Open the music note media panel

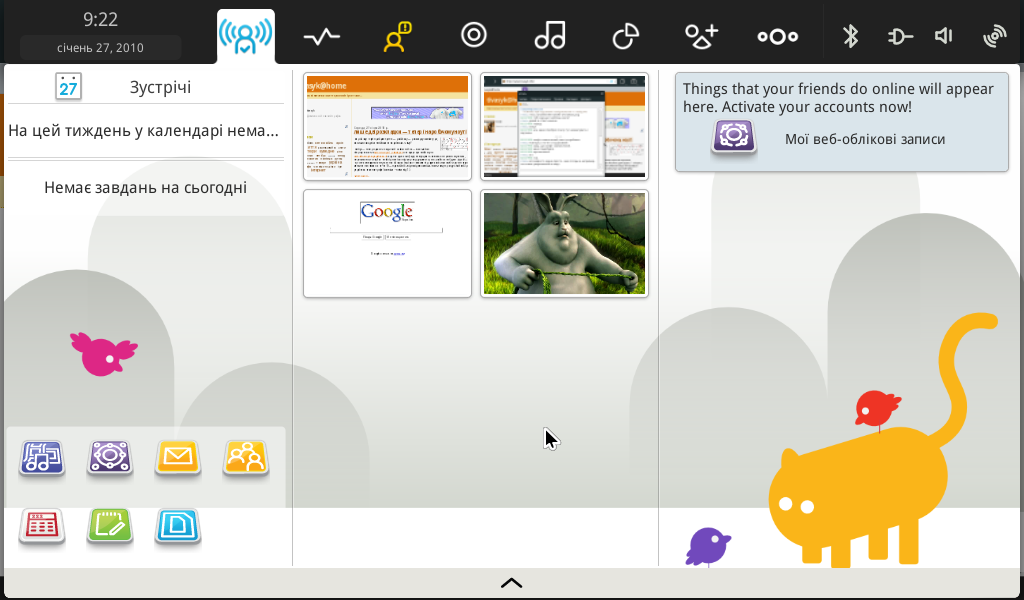550,35
